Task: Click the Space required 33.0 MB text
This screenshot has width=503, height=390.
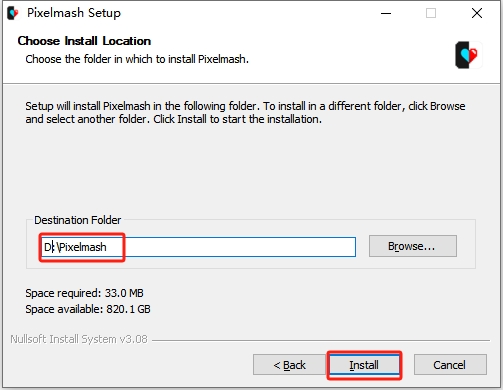Action: click(84, 293)
